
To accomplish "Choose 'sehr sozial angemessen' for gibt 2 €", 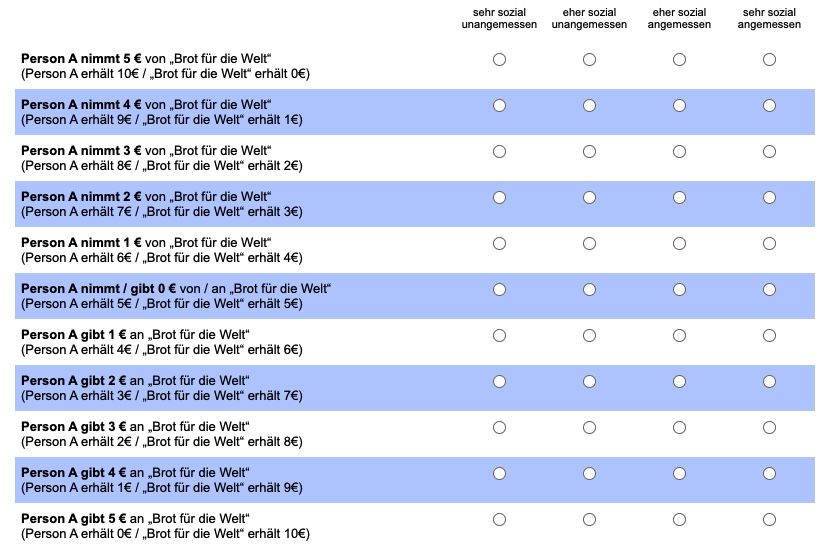I will coord(770,381).
